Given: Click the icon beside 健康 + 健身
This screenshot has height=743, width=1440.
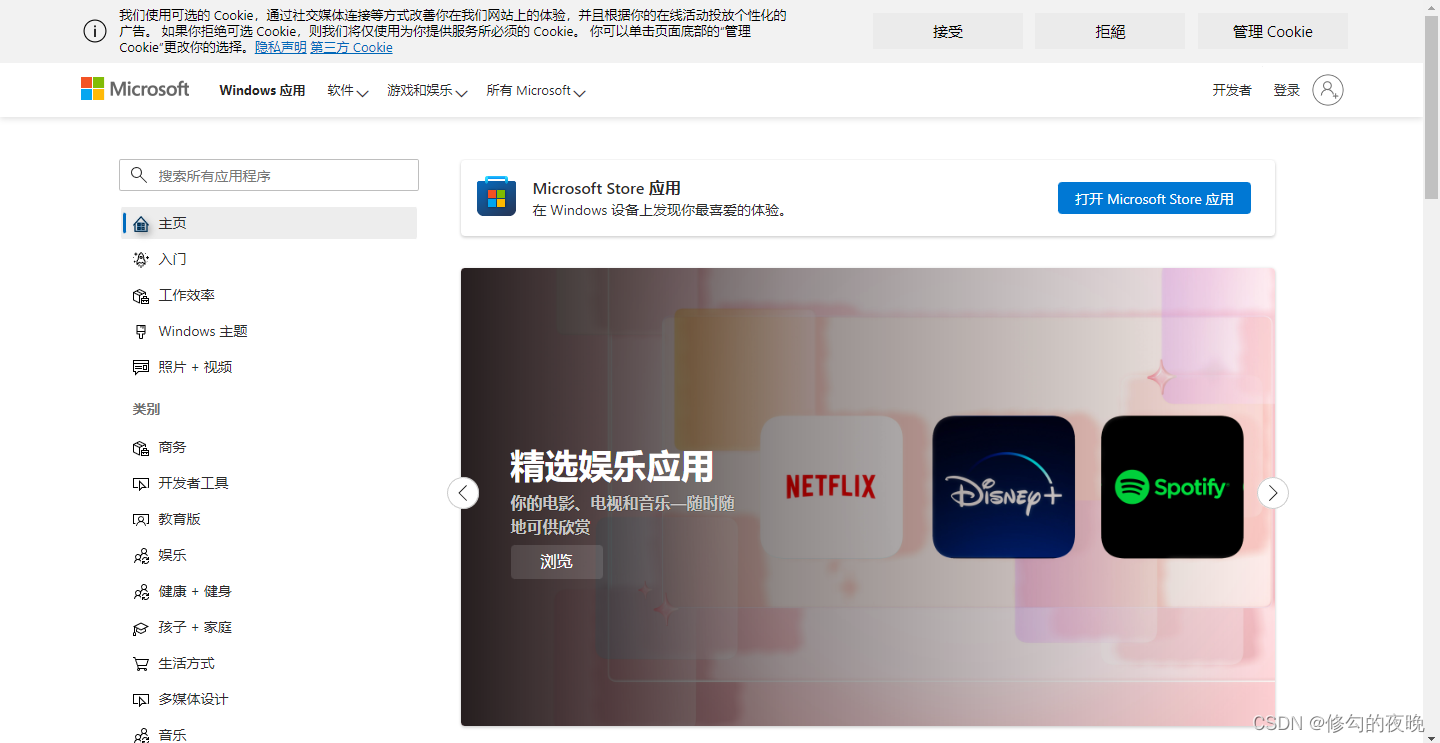Looking at the screenshot, I should click(141, 591).
